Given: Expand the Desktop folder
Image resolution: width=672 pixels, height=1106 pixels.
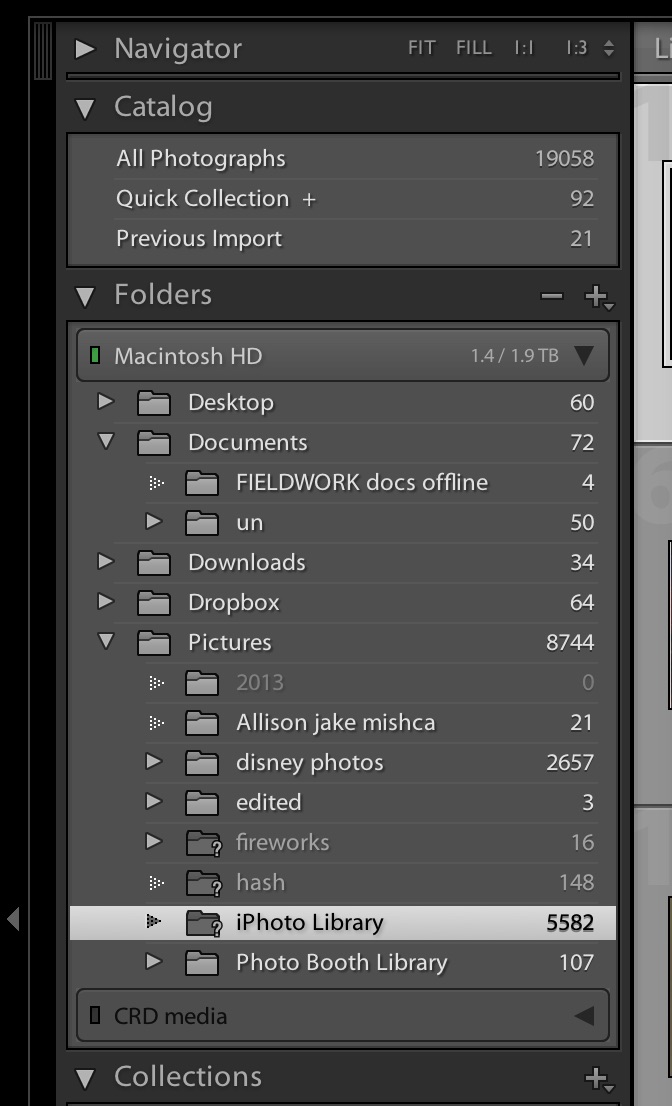Looking at the screenshot, I should pos(105,402).
